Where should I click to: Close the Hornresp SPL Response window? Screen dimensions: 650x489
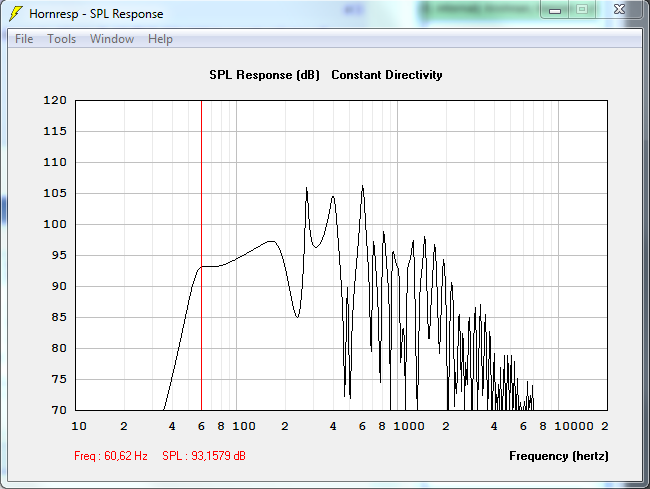pos(619,9)
